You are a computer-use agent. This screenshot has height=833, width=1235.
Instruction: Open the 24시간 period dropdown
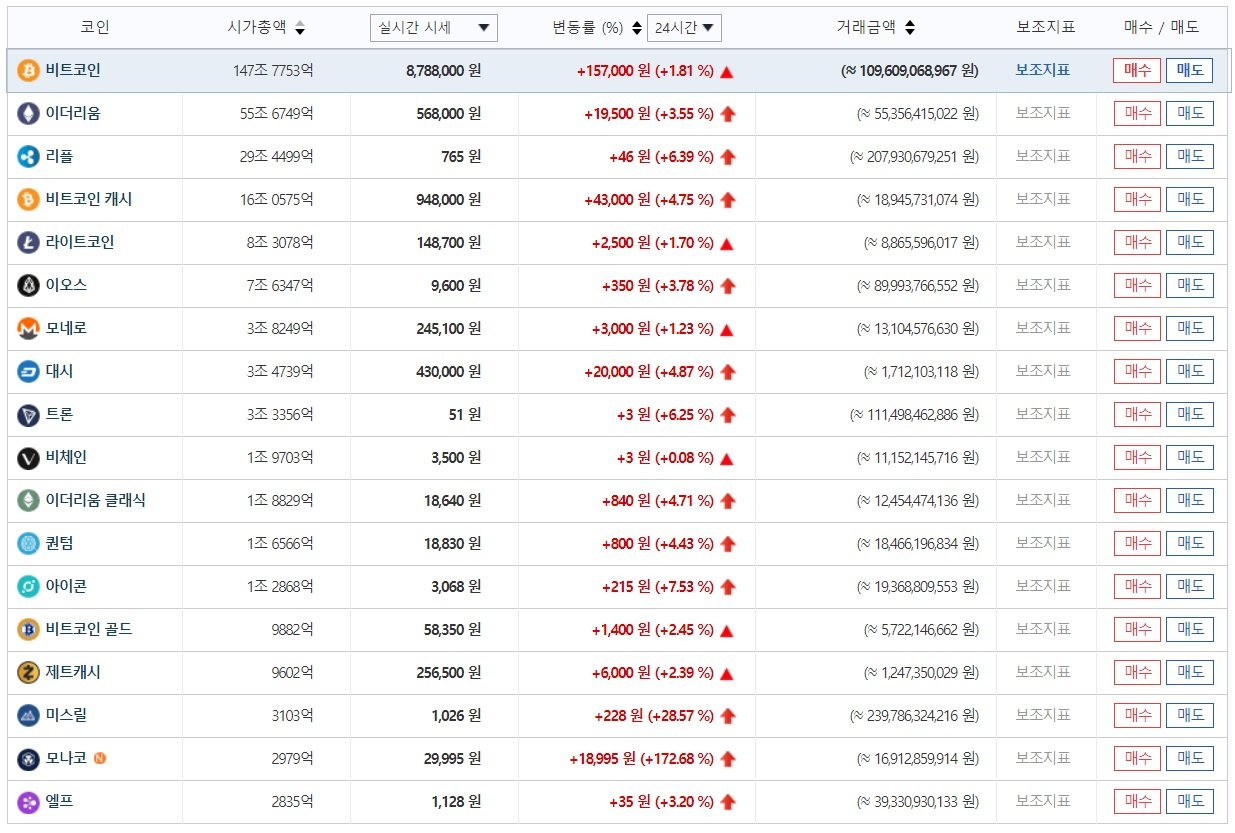pos(684,28)
